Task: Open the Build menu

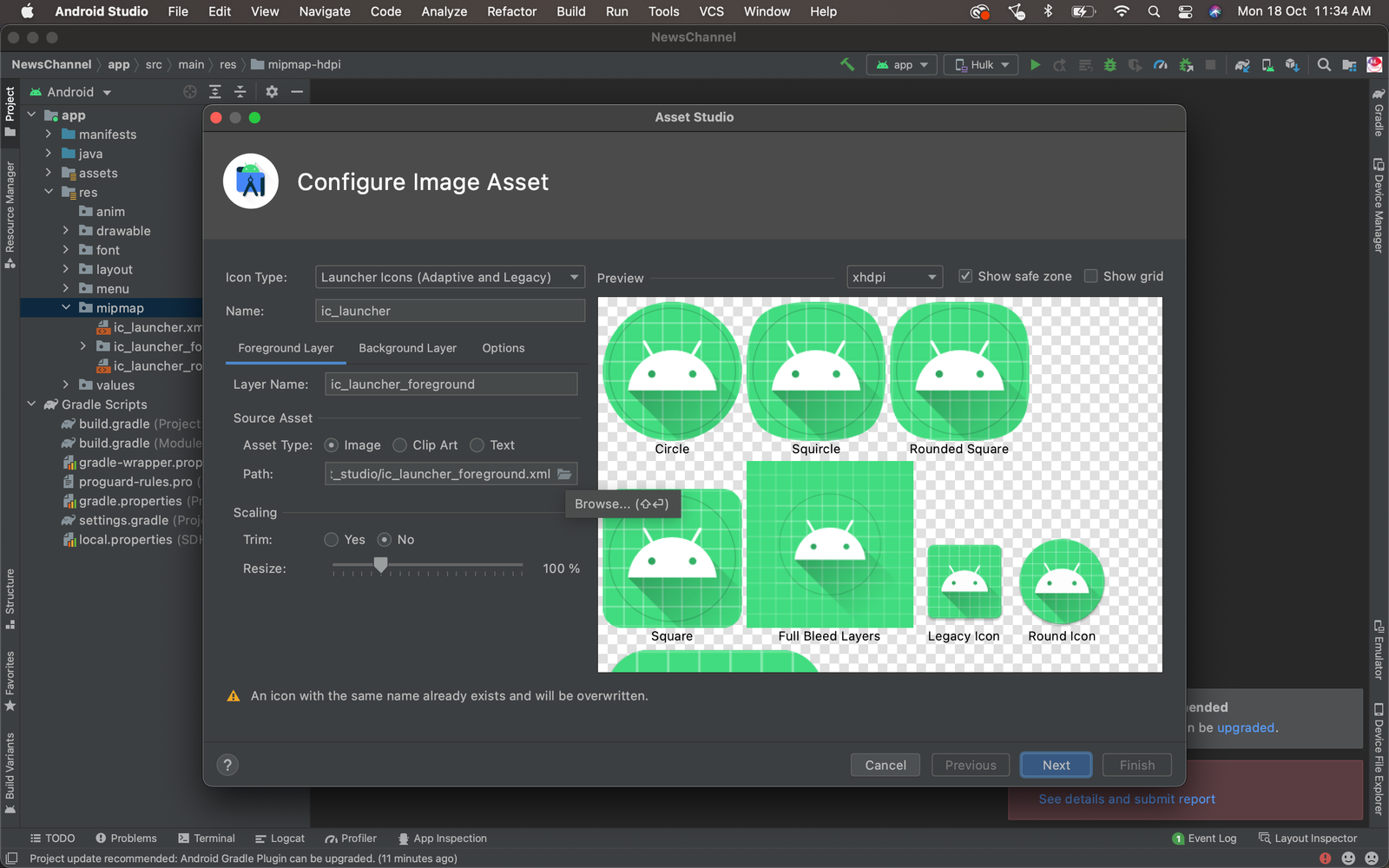Action: pyautogui.click(x=571, y=11)
